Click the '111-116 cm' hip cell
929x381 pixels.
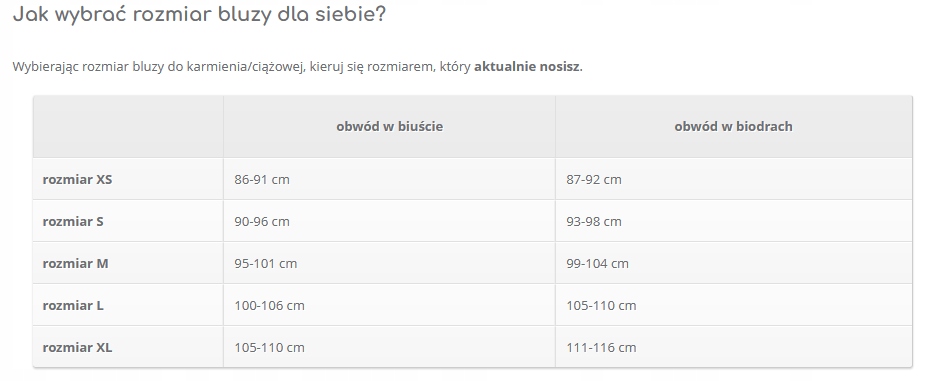733,347
